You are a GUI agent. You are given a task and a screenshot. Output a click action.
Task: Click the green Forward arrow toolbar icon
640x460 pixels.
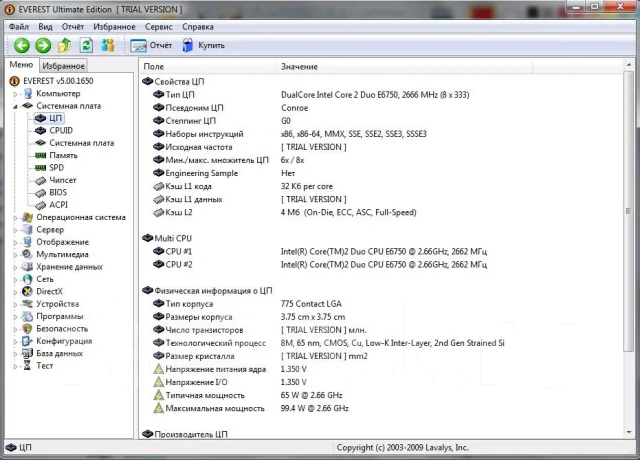(x=43, y=45)
